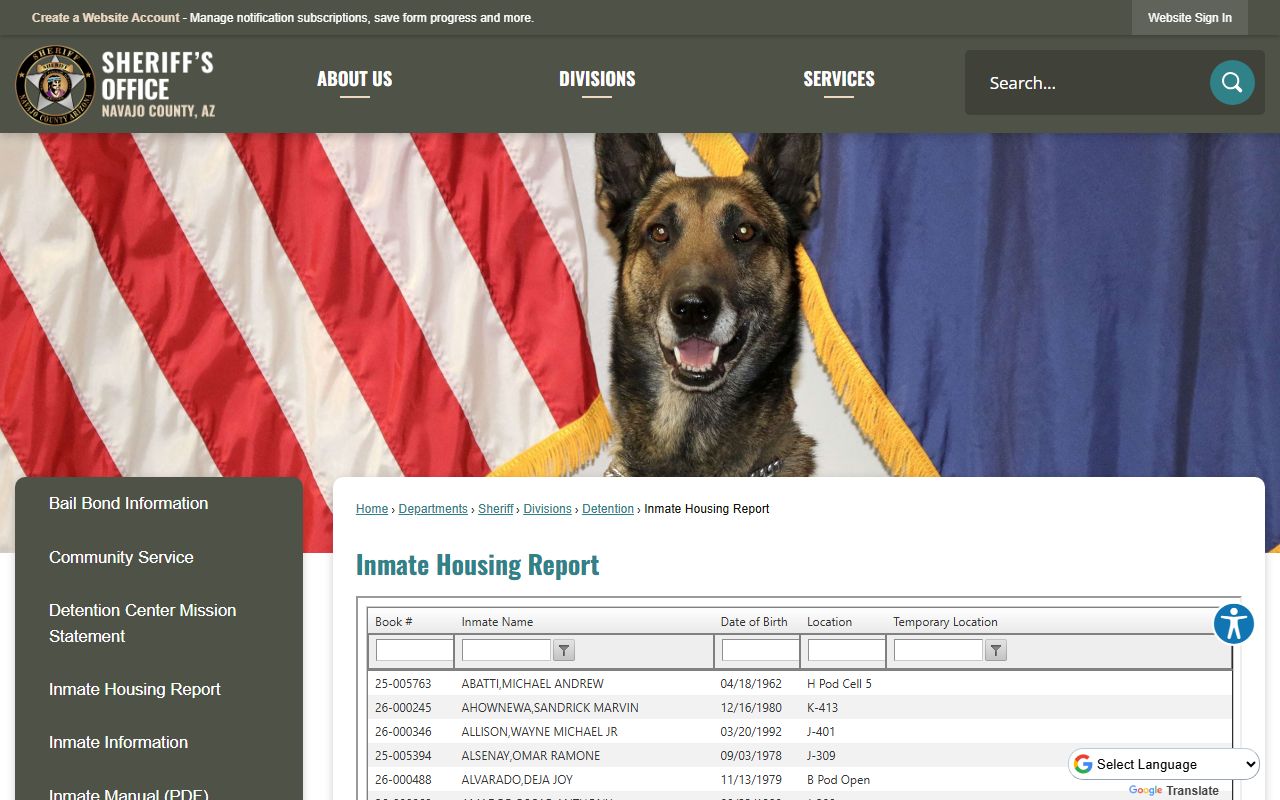Click location J-401

click(x=821, y=732)
